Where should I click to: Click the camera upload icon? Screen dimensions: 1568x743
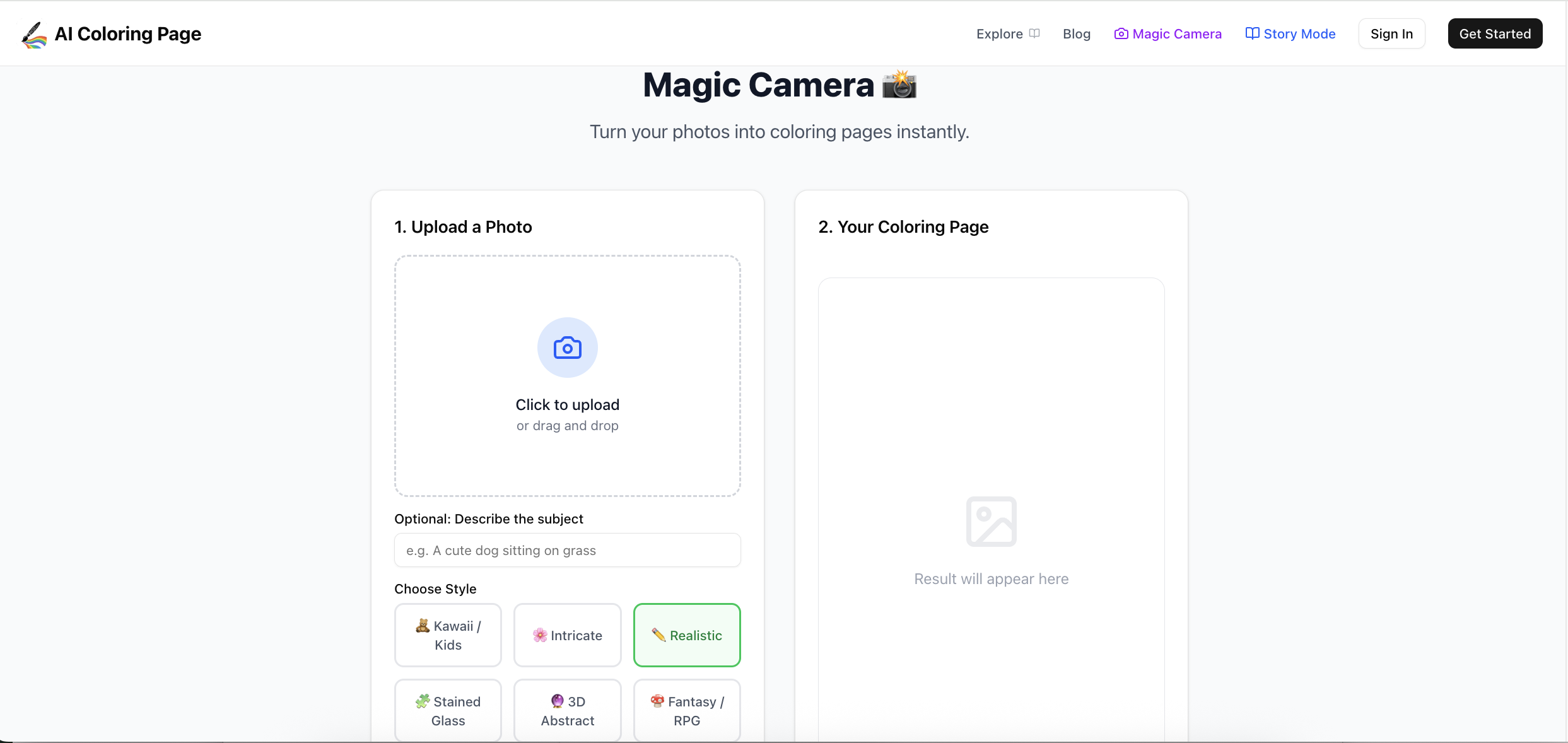566,347
